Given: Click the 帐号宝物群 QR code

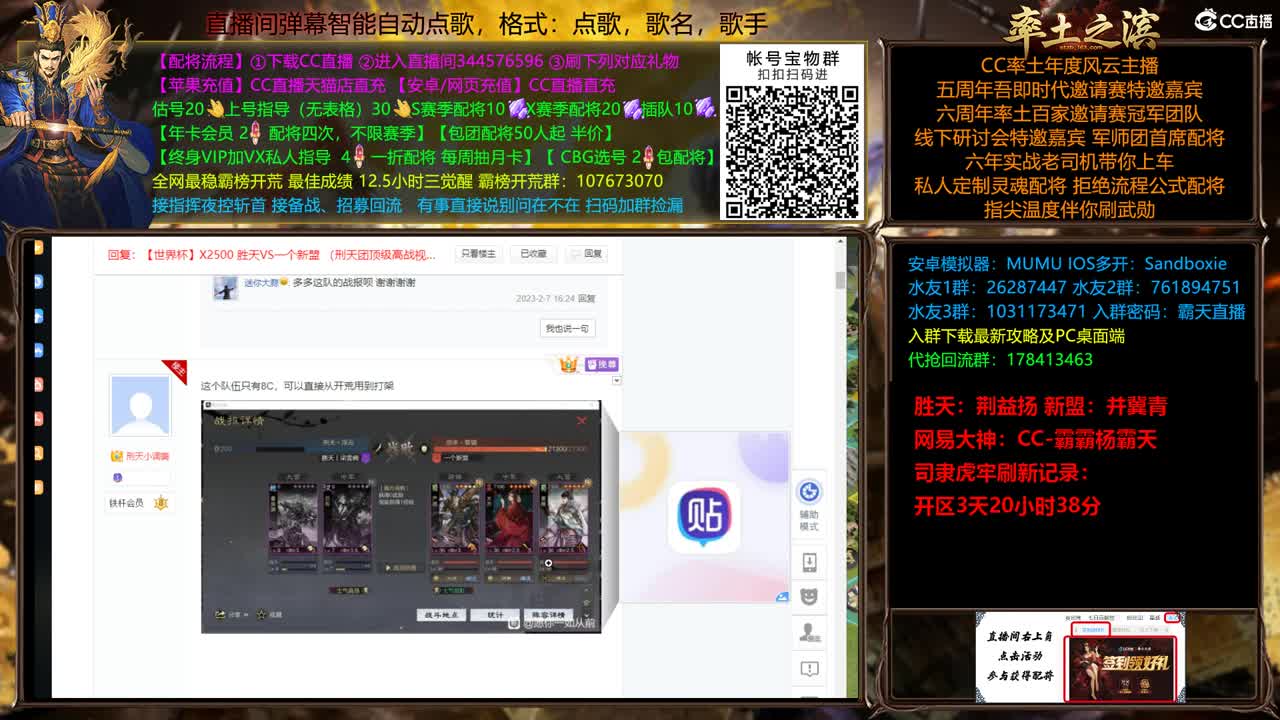Looking at the screenshot, I should (792, 152).
